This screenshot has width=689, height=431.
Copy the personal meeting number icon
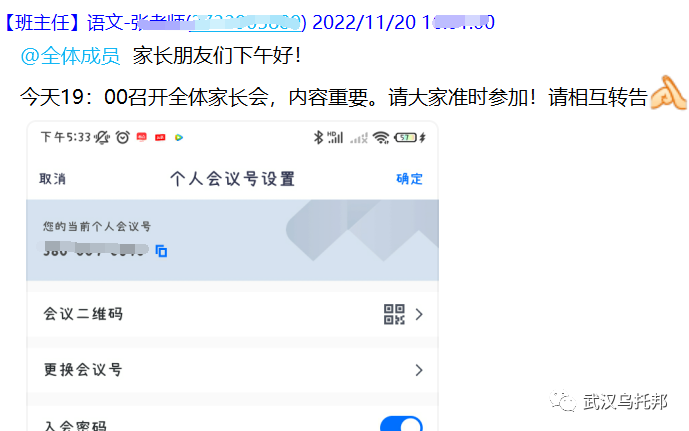(161, 251)
